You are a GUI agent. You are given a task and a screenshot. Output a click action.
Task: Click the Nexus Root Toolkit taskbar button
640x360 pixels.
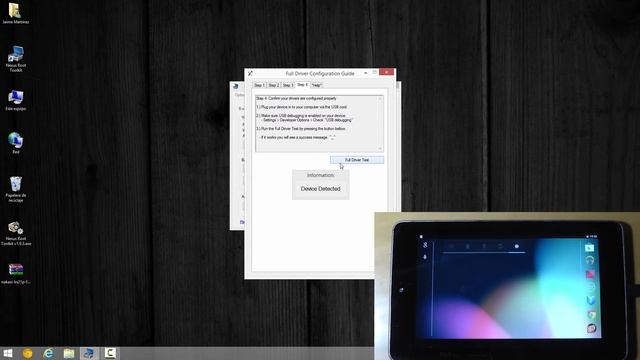point(89,353)
